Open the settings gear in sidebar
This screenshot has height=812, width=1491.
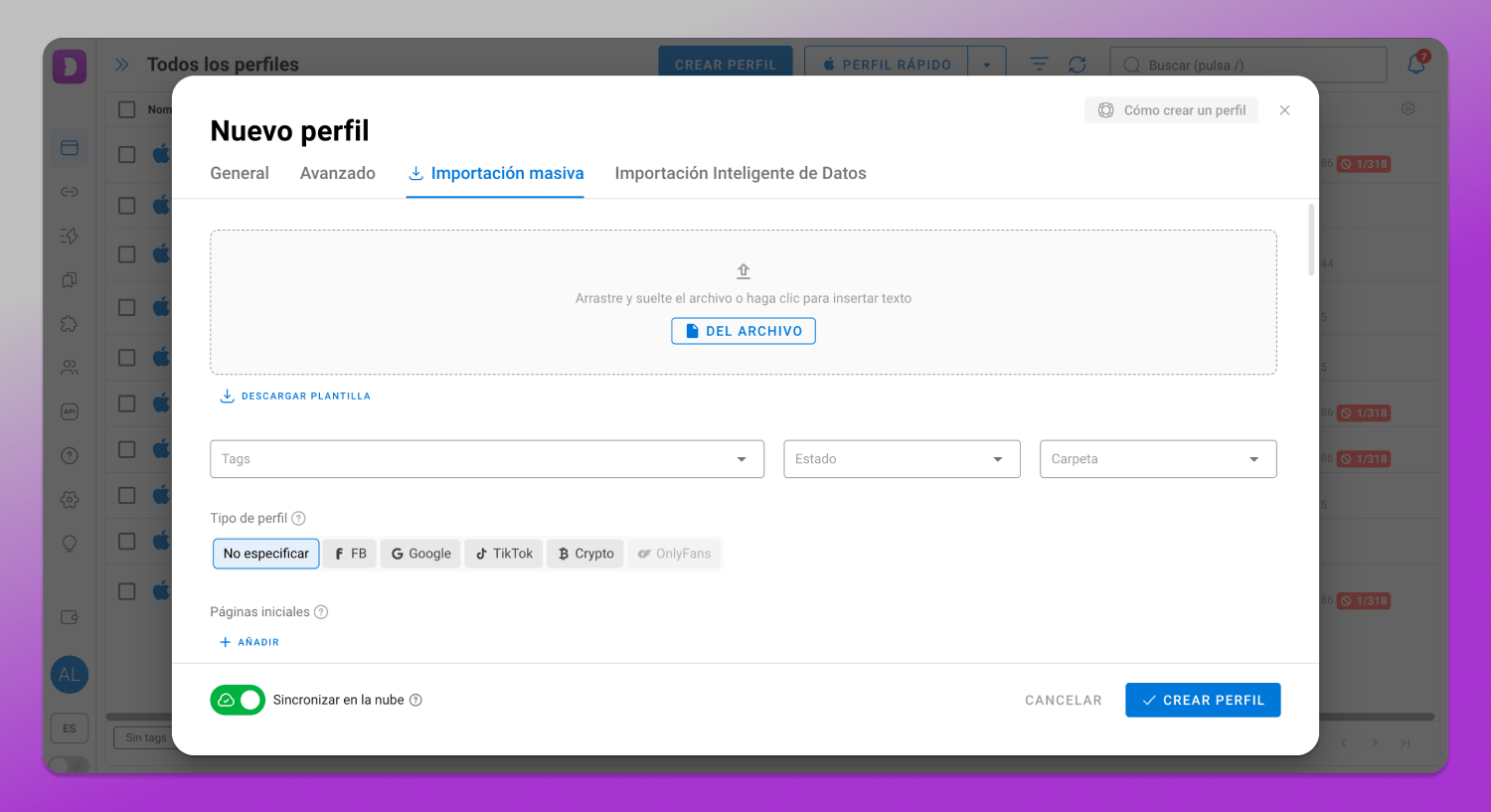click(x=70, y=499)
